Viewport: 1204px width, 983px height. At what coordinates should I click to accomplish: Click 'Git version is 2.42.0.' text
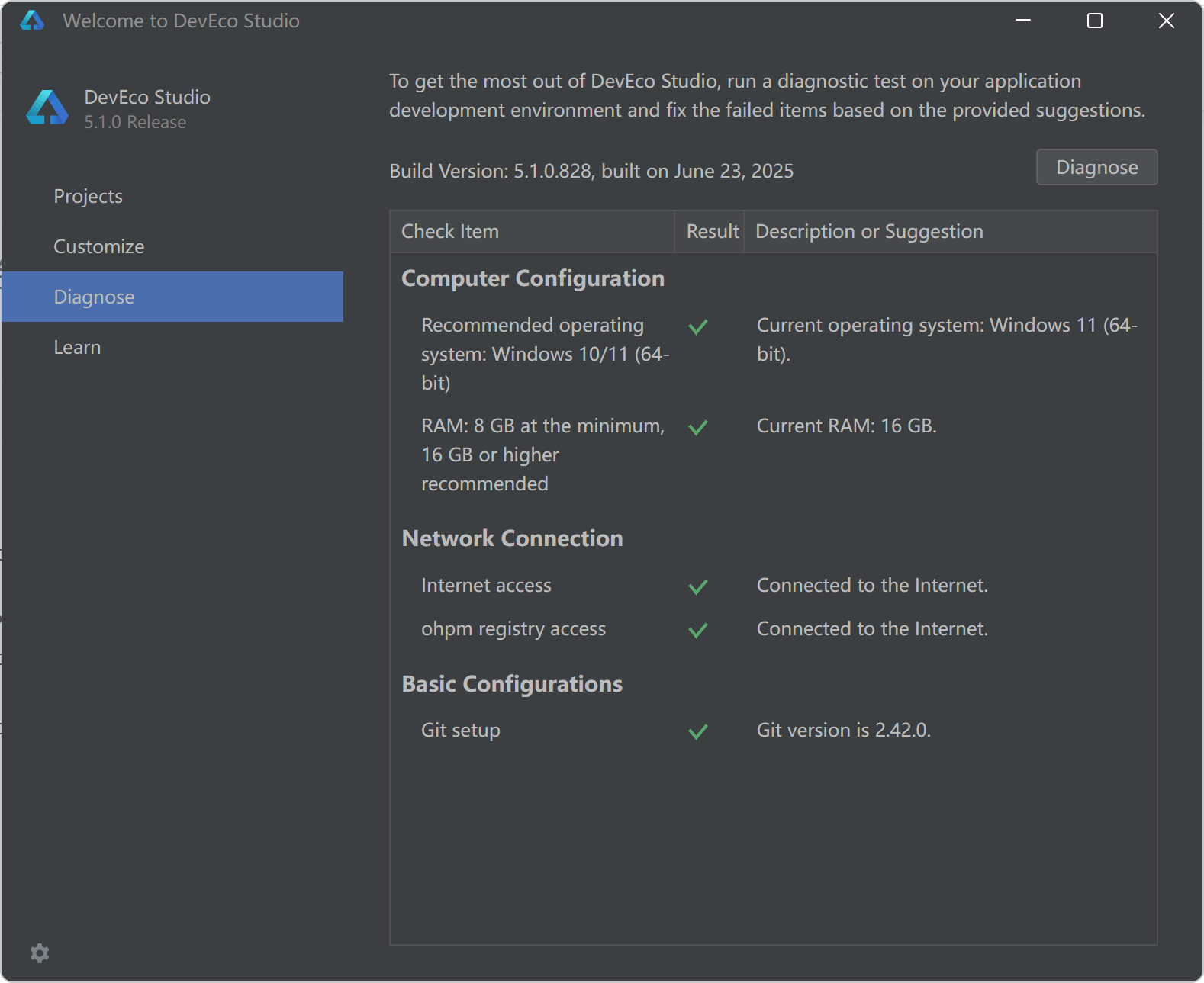[843, 731]
